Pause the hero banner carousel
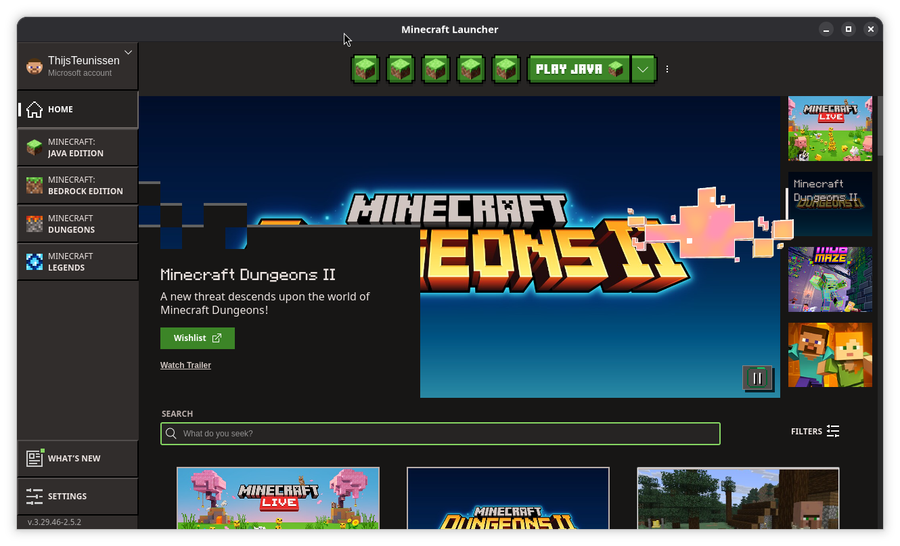The width and height of the screenshot is (900, 546). [x=757, y=378]
